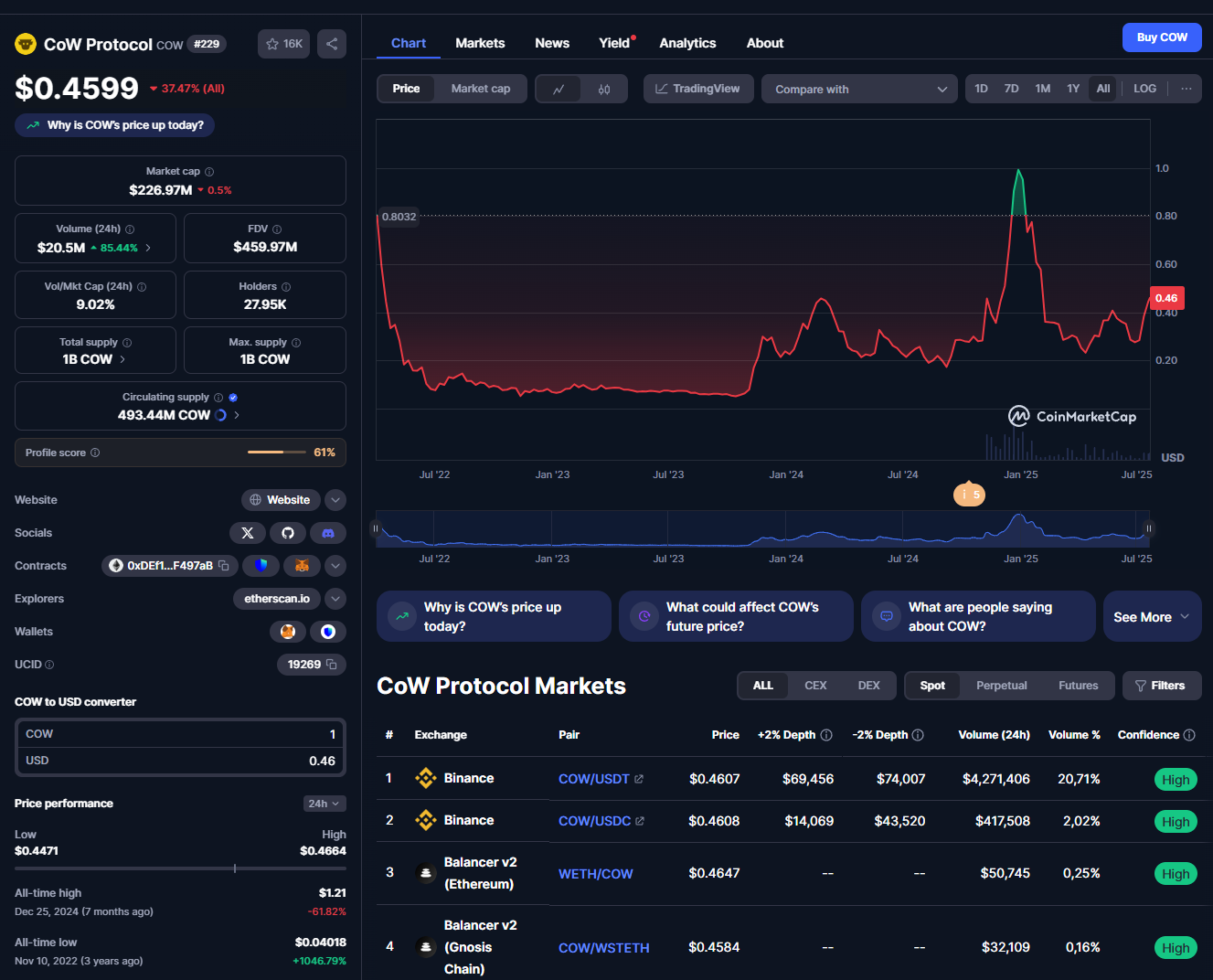The height and width of the screenshot is (980, 1213).
Task: Add CoW to watchlist star 16K
Action: click(283, 44)
